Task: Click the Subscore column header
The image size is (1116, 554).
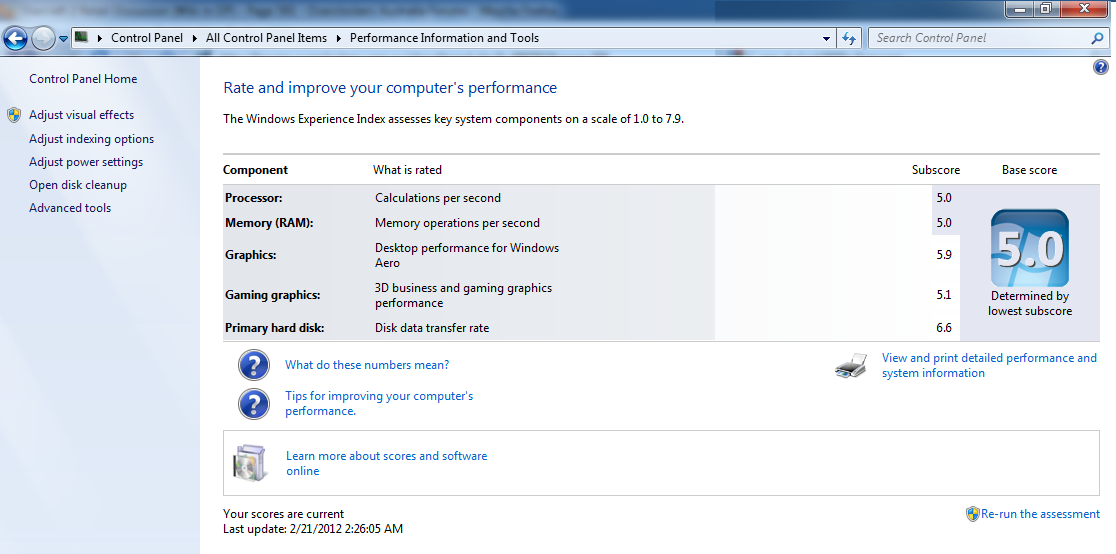Action: coord(936,170)
